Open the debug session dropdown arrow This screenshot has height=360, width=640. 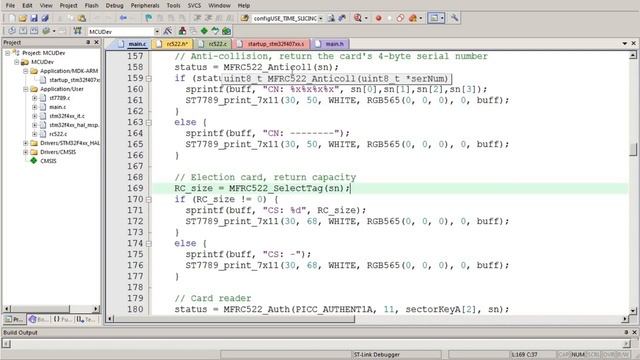[x=366, y=18]
